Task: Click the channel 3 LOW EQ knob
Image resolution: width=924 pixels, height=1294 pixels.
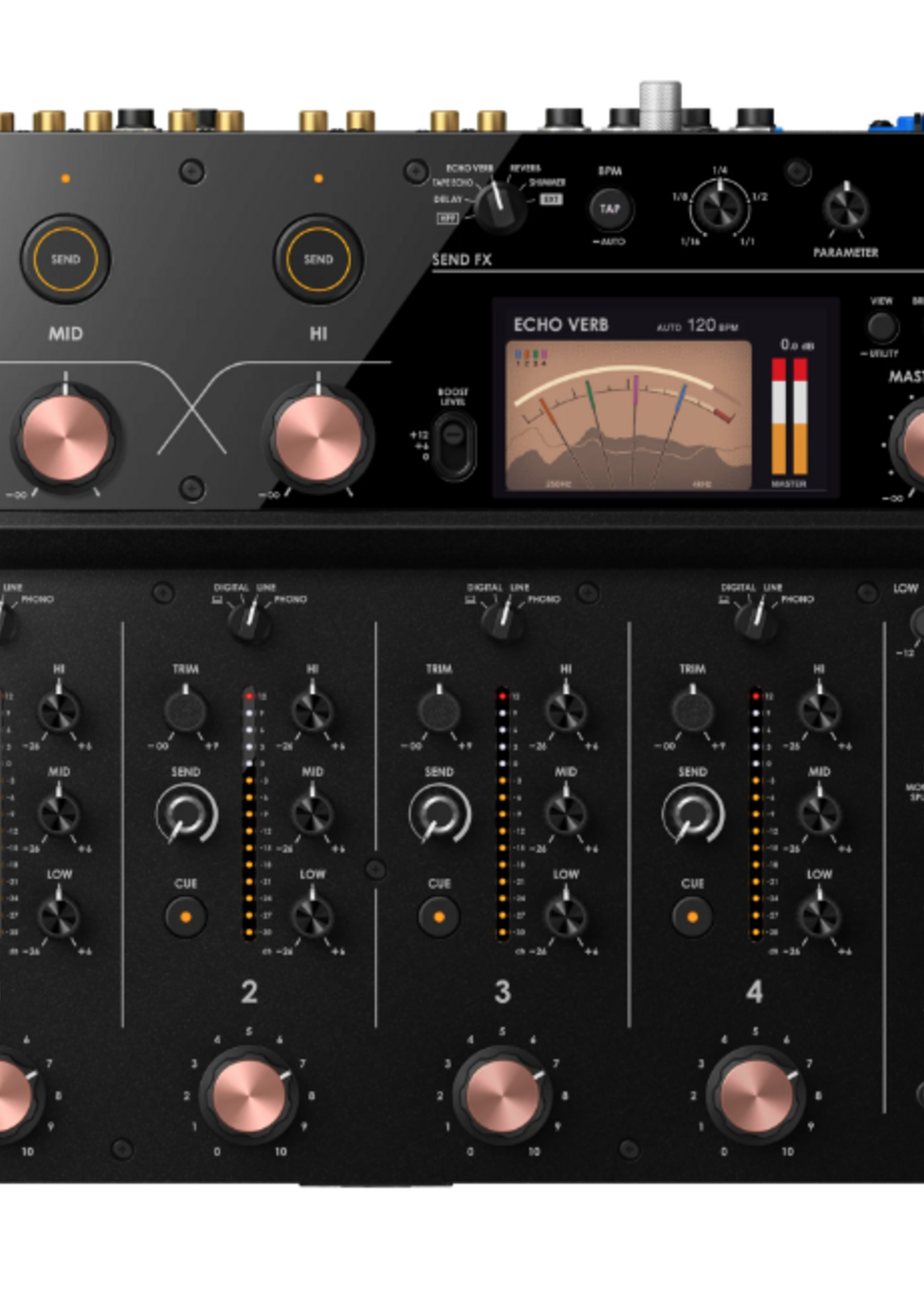Action: 565,916
